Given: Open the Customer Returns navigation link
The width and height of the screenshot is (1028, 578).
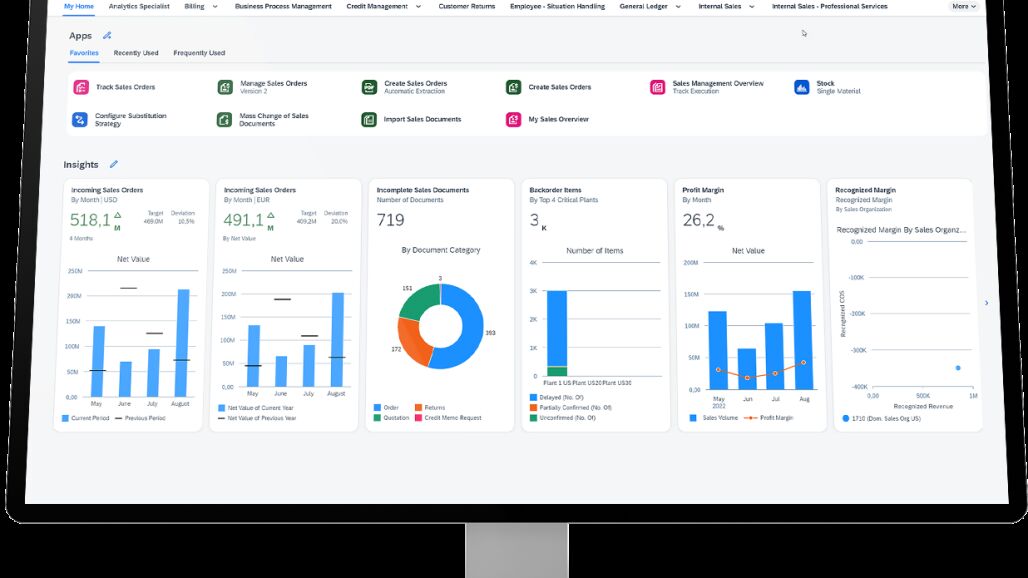Looking at the screenshot, I should tap(466, 7).
